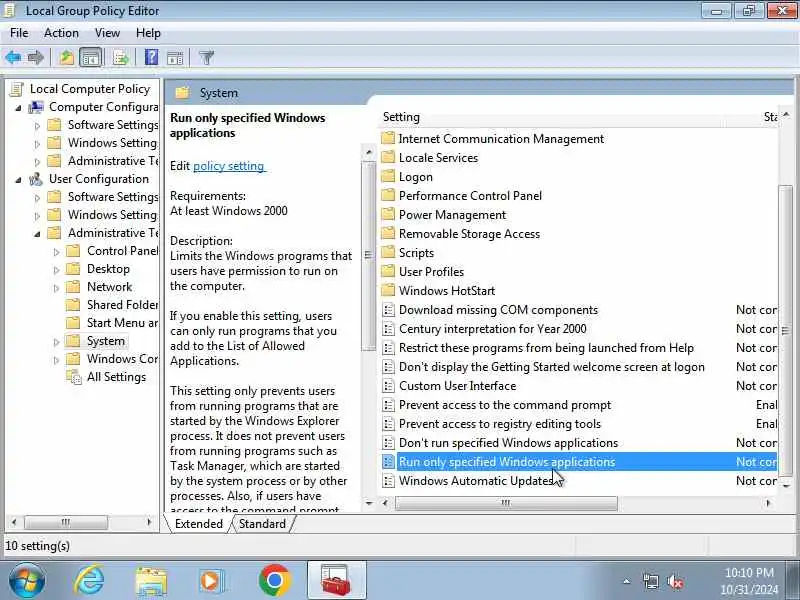Image resolution: width=800 pixels, height=600 pixels.
Task: Open Help via the question mark icon
Action: pyautogui.click(x=151, y=58)
